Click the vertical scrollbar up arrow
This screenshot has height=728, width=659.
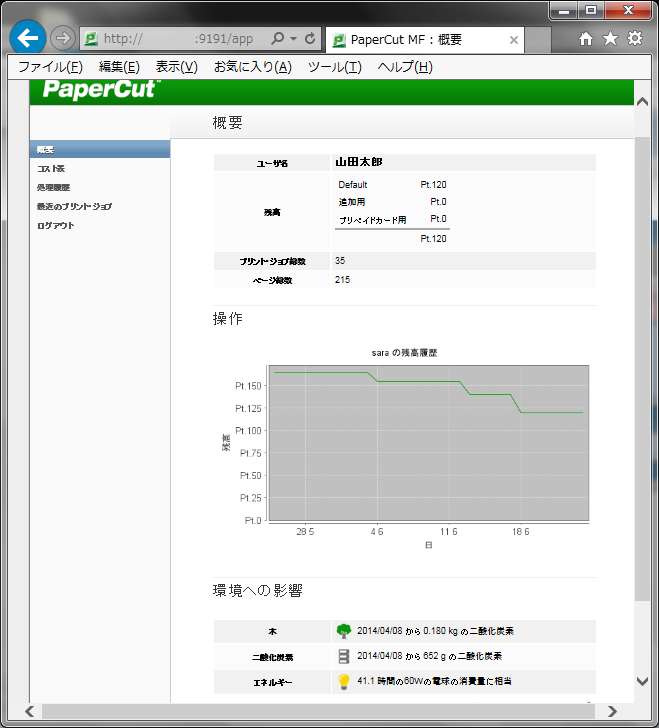click(642, 102)
